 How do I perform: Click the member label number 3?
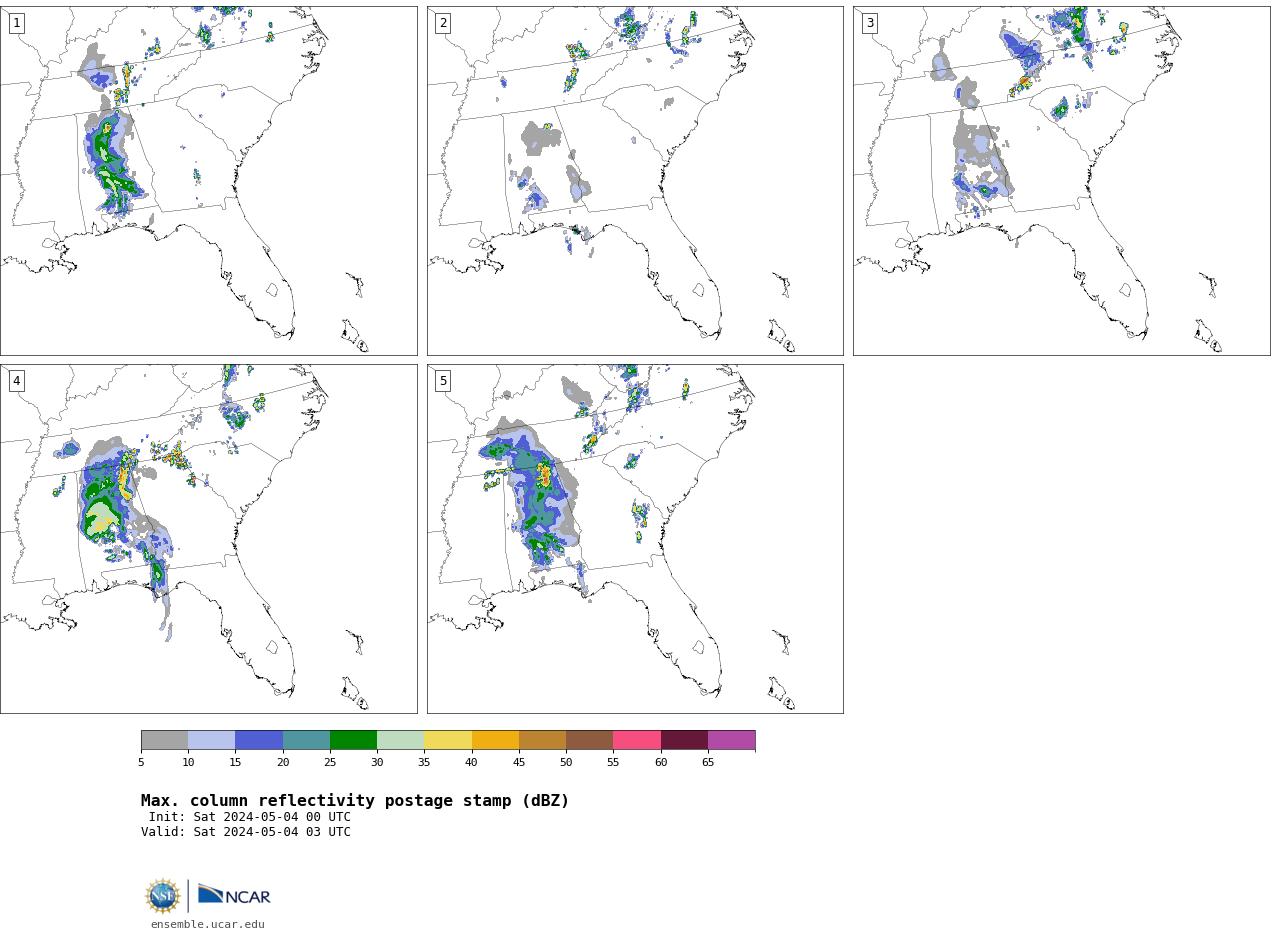(870, 23)
